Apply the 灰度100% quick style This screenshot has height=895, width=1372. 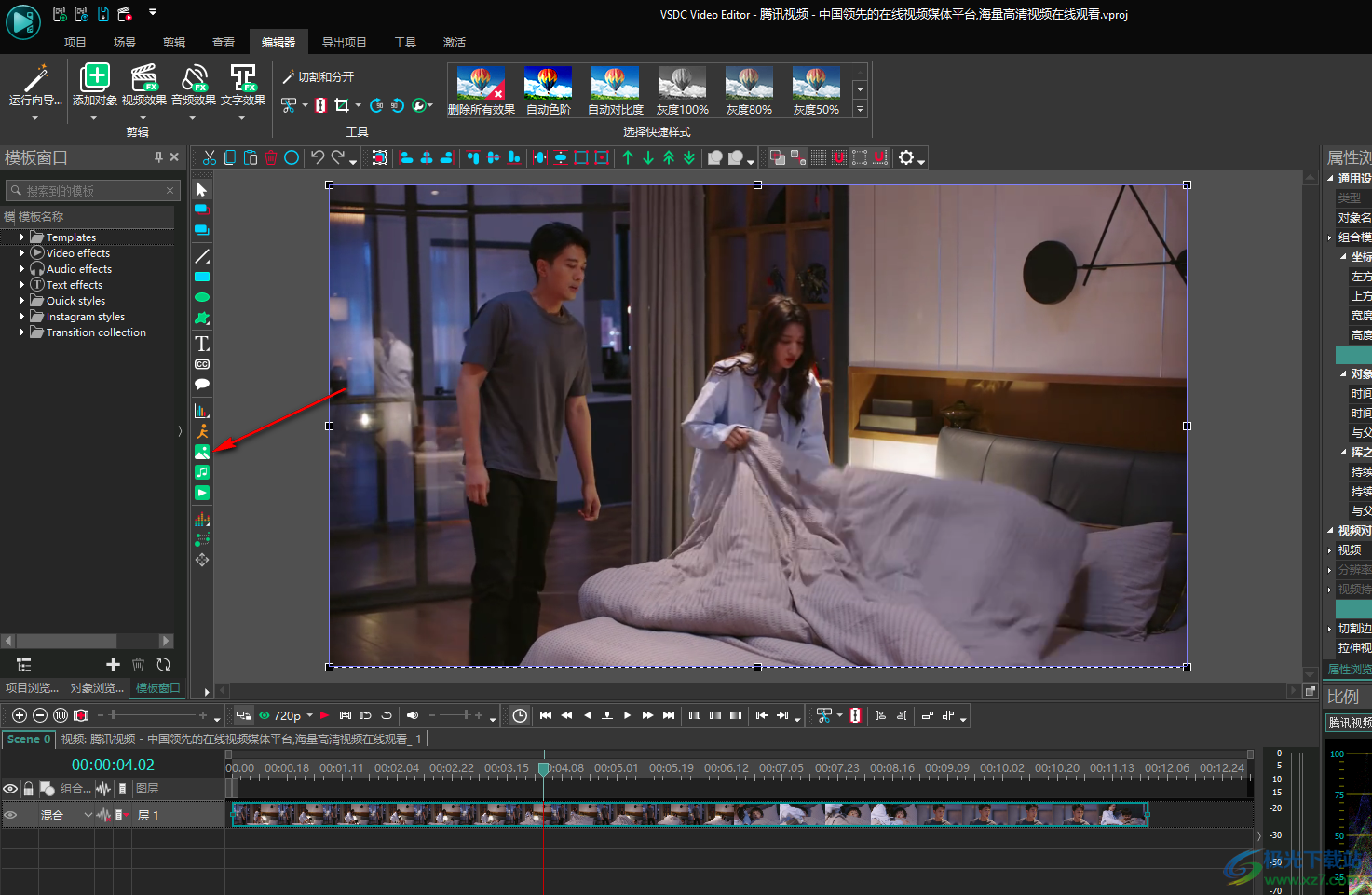pos(683,90)
